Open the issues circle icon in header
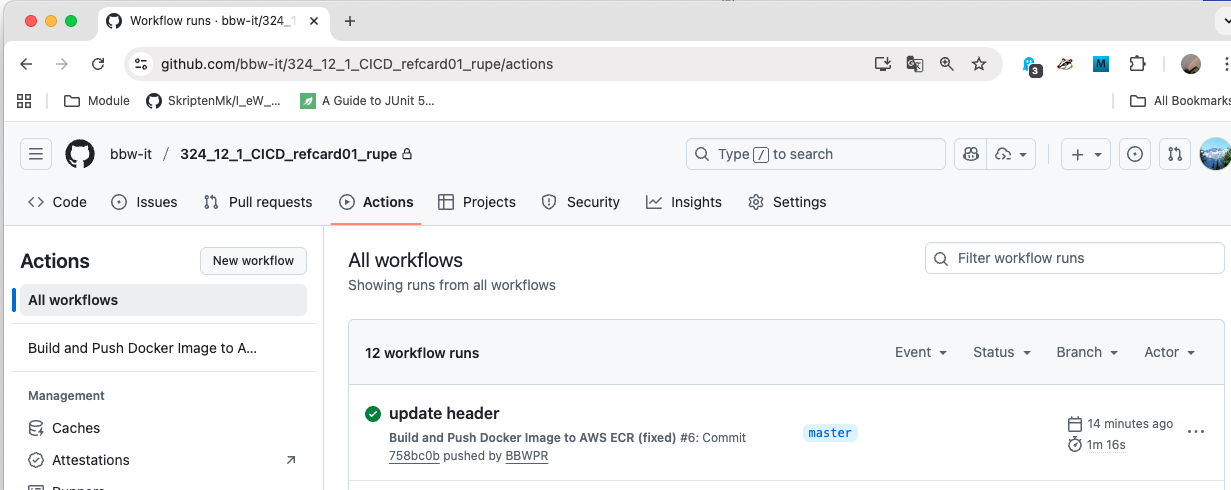Image resolution: width=1231 pixels, height=490 pixels. [x=1135, y=154]
